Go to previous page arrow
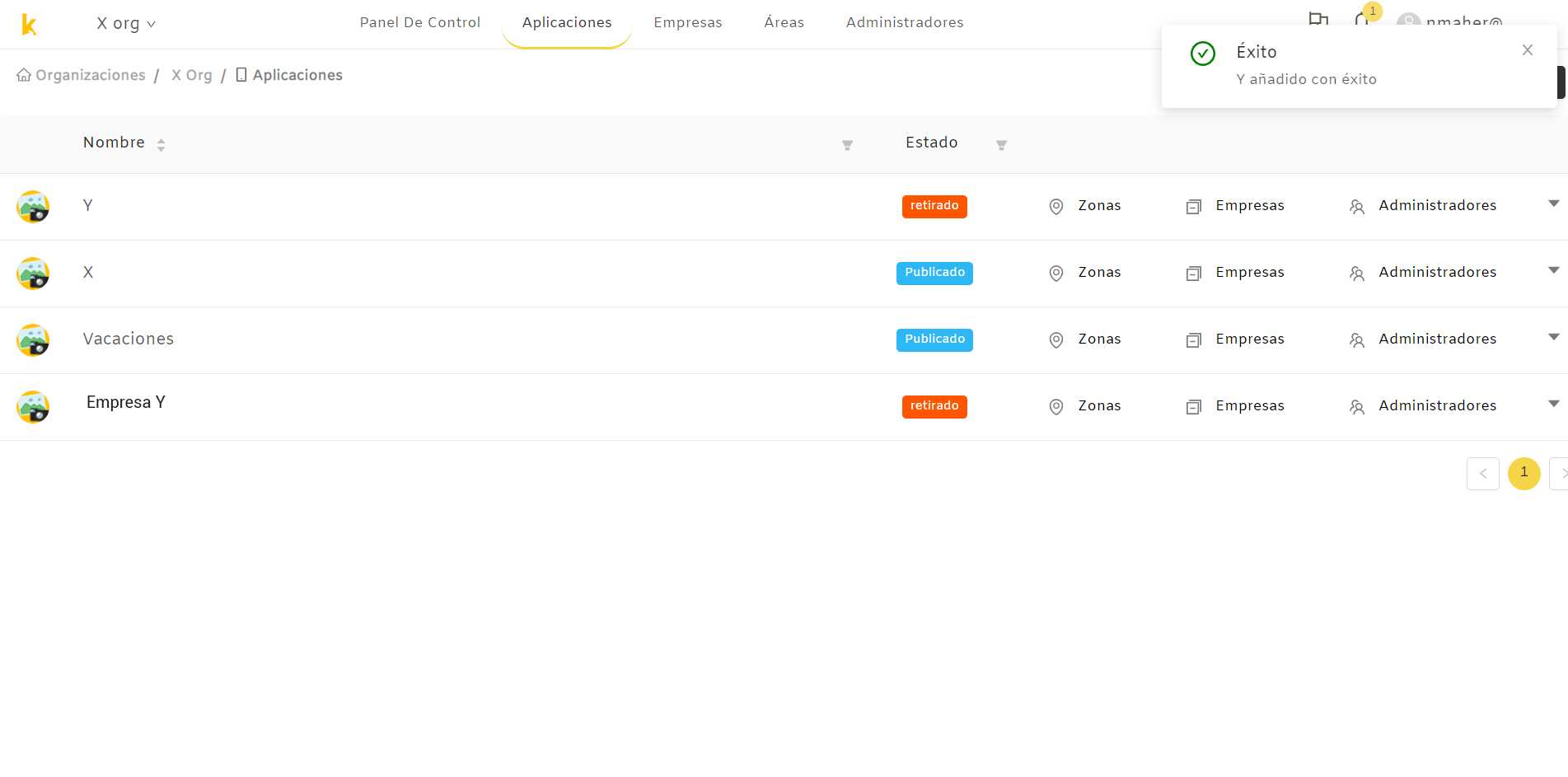Screen dimensions: 1568x777 (x=1483, y=474)
